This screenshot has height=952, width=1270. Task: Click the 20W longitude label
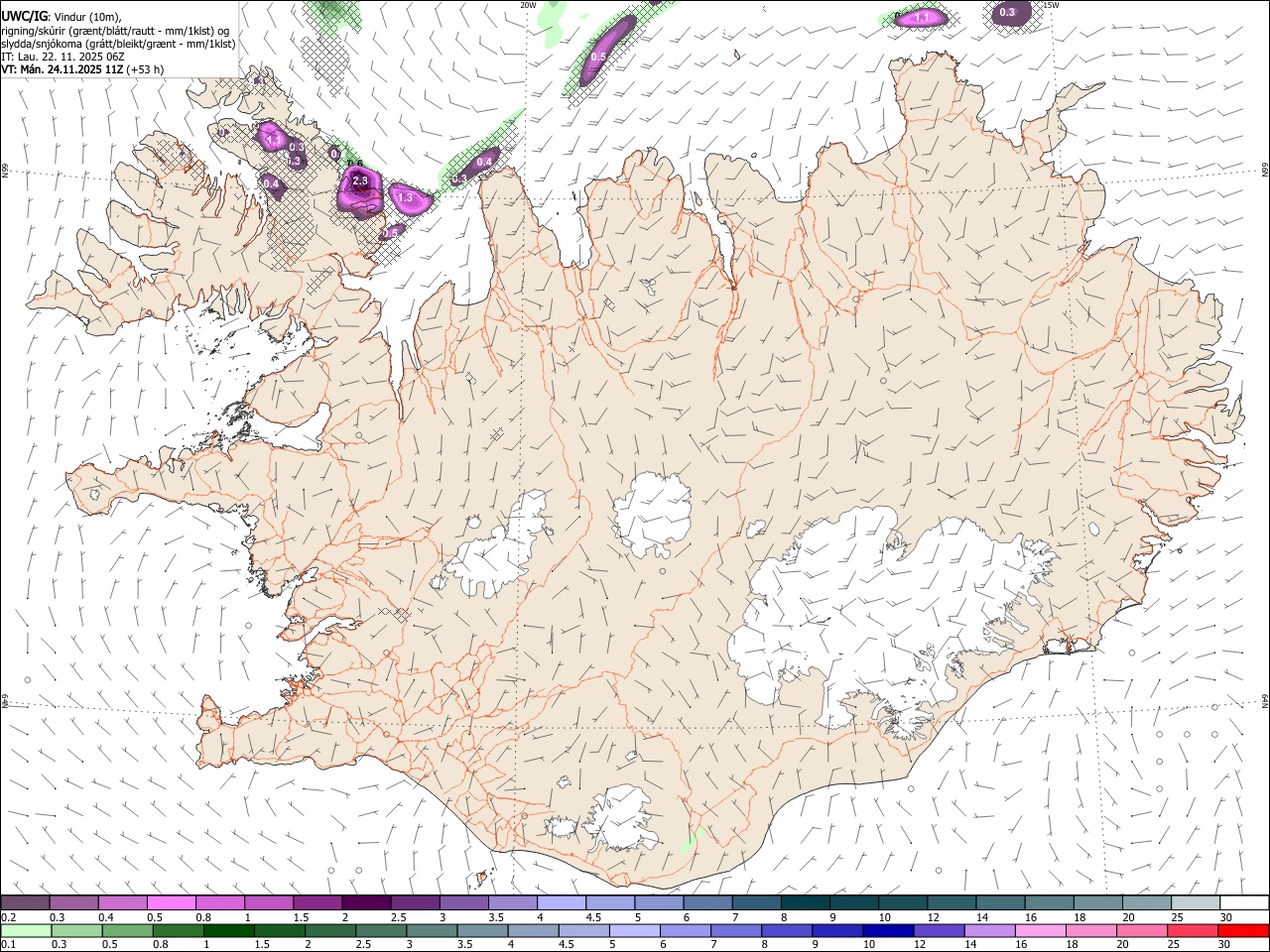[529, 5]
